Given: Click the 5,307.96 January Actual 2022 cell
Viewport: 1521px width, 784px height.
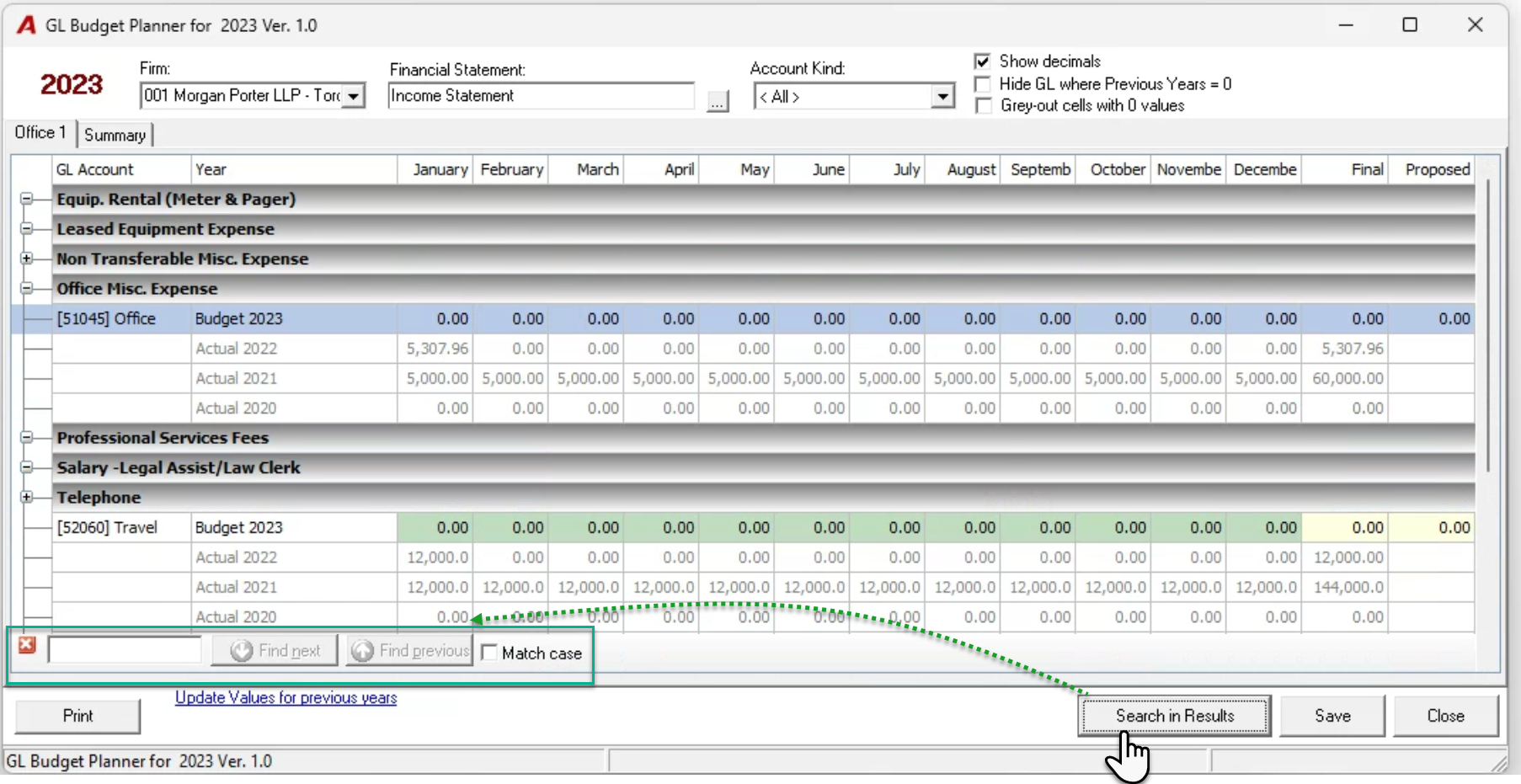Looking at the screenshot, I should [435, 349].
